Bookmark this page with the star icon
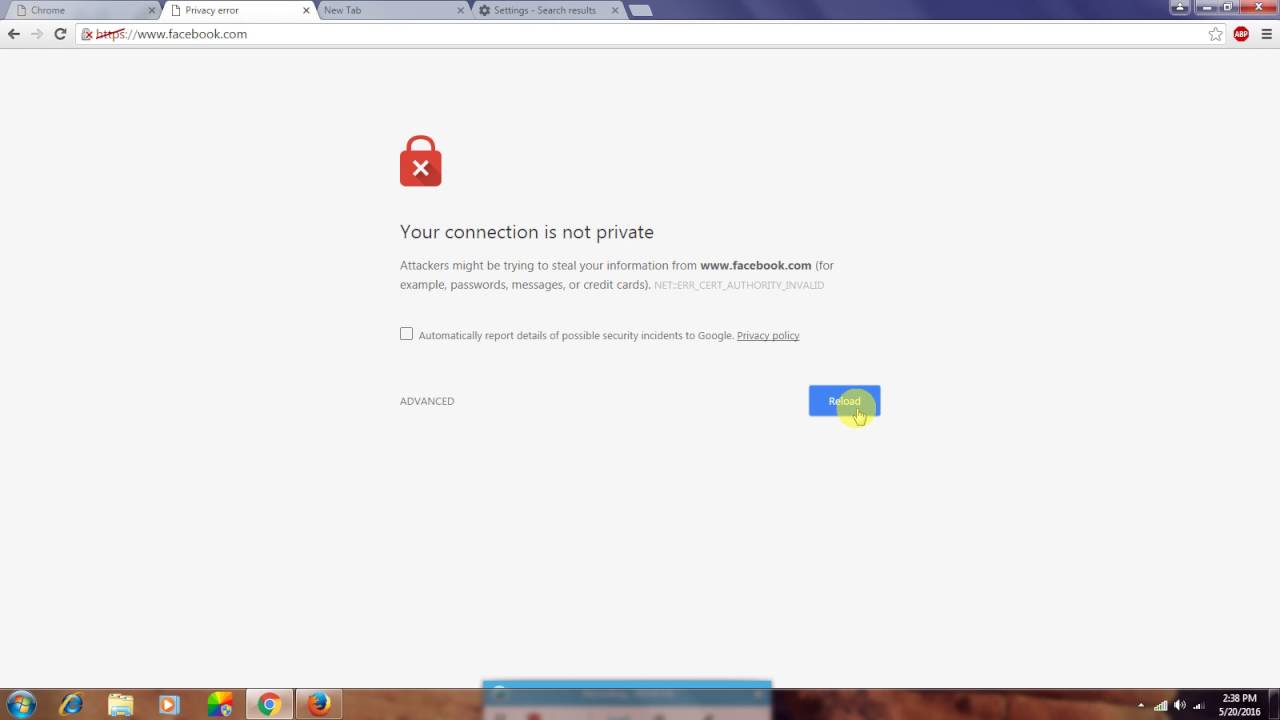This screenshot has width=1280, height=720. (1215, 34)
